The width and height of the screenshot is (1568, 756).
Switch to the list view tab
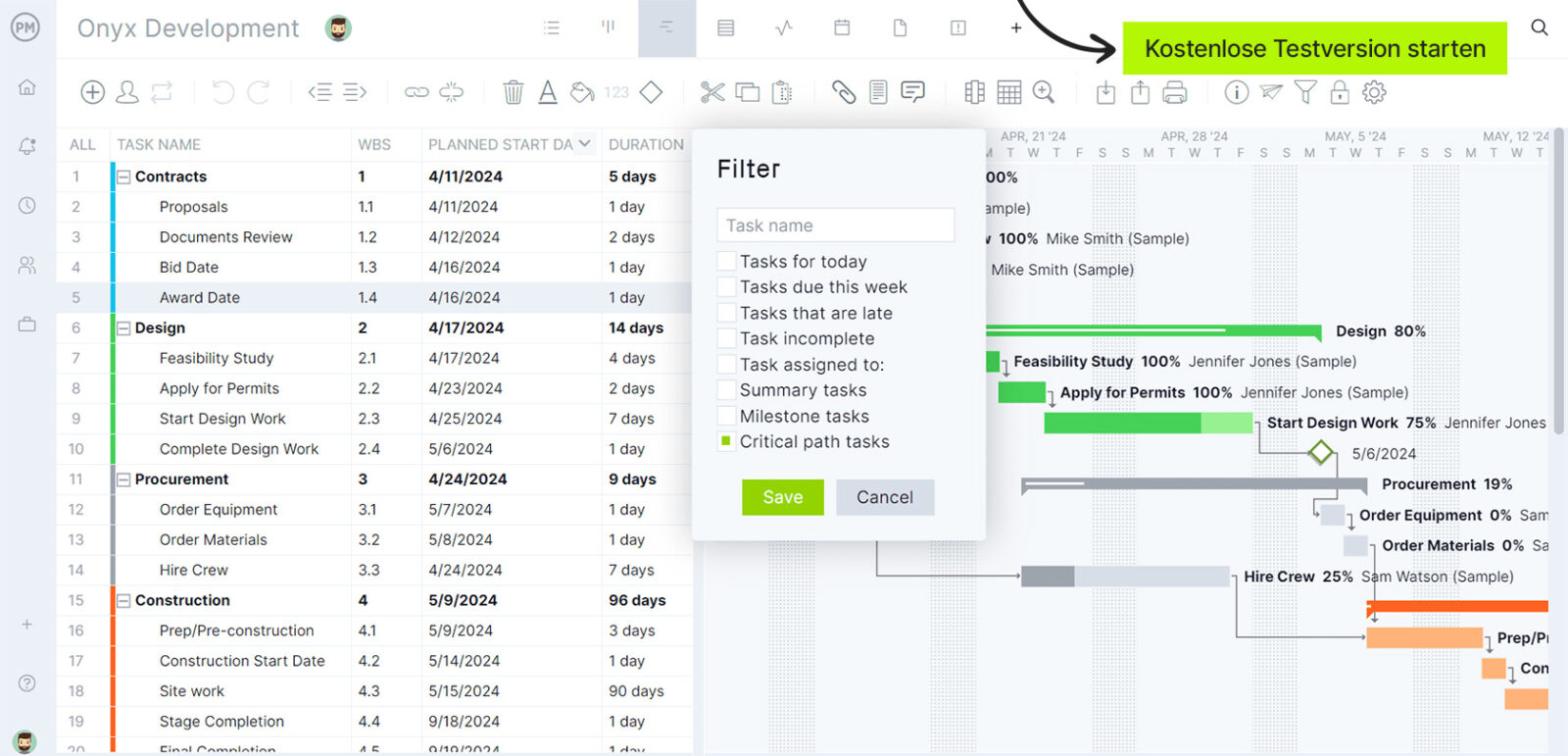pos(552,28)
